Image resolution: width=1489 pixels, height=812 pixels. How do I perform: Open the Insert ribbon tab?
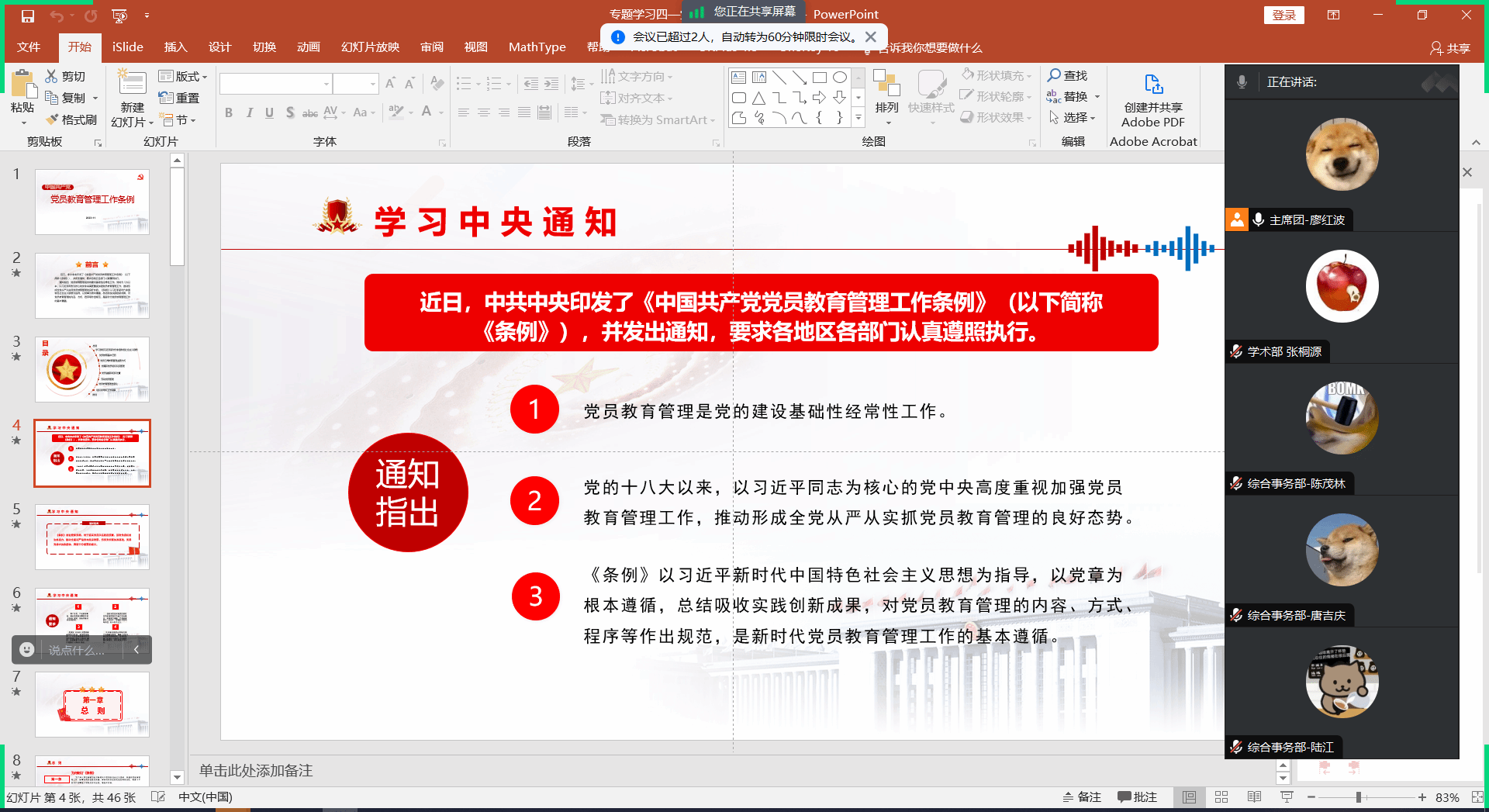tap(175, 47)
